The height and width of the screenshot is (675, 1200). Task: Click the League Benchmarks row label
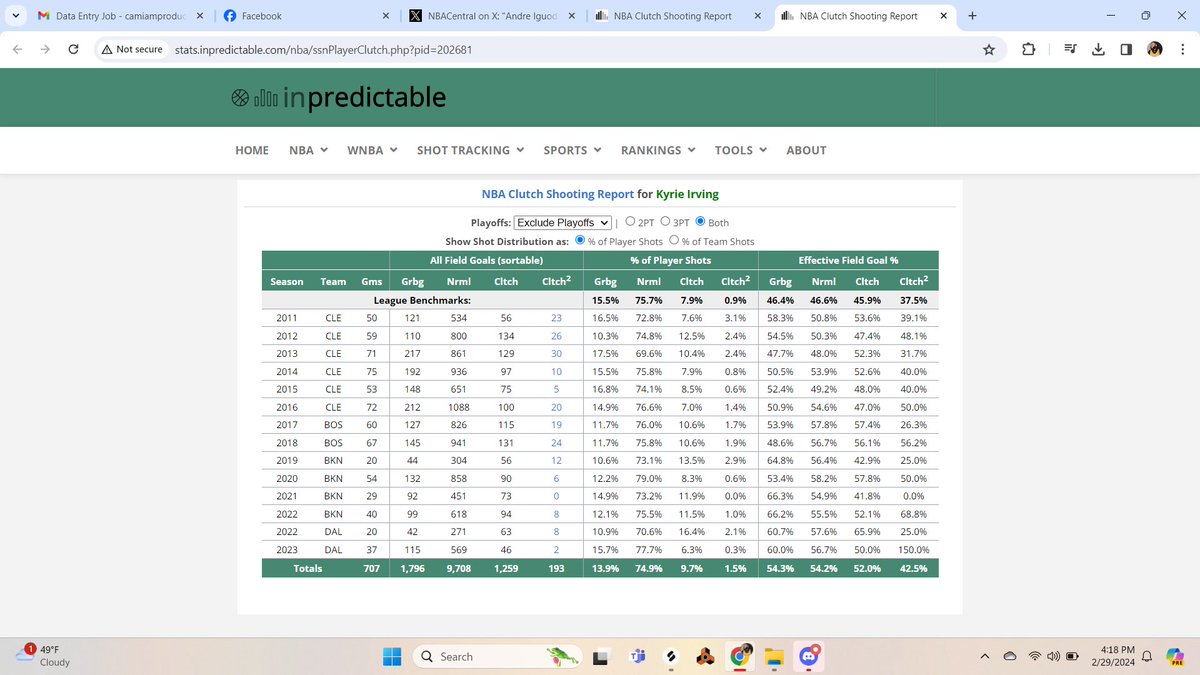tap(422, 300)
